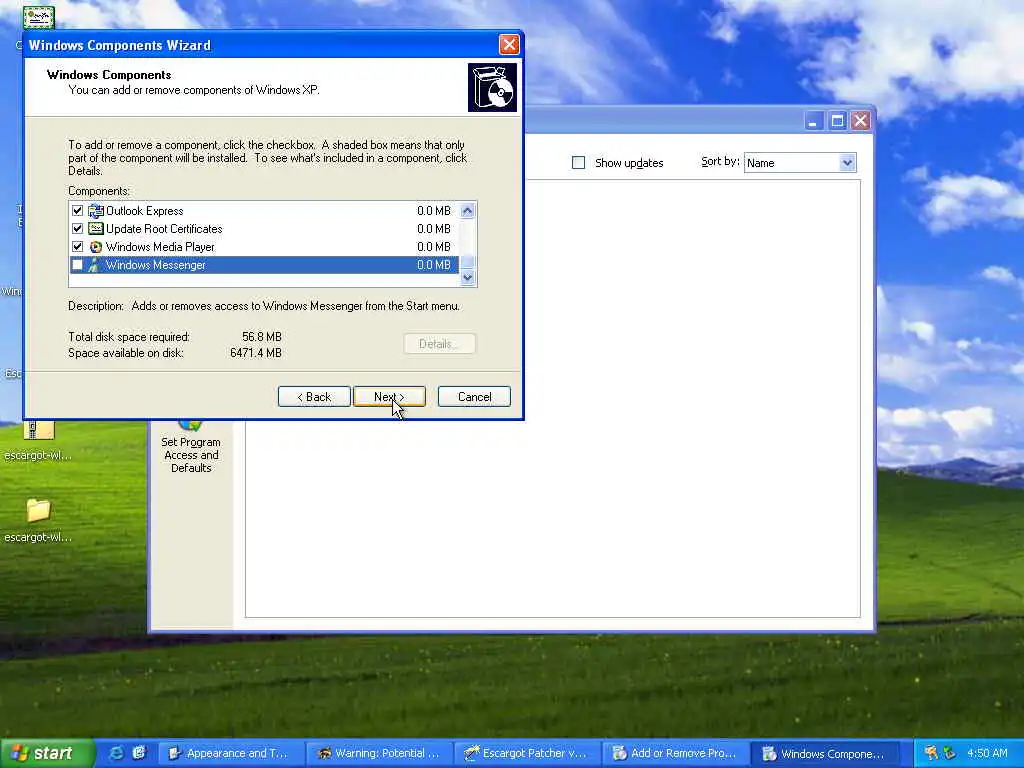Screen dimensions: 1024x768
Task: Click the components list scroll up arrow
Action: (x=467, y=210)
